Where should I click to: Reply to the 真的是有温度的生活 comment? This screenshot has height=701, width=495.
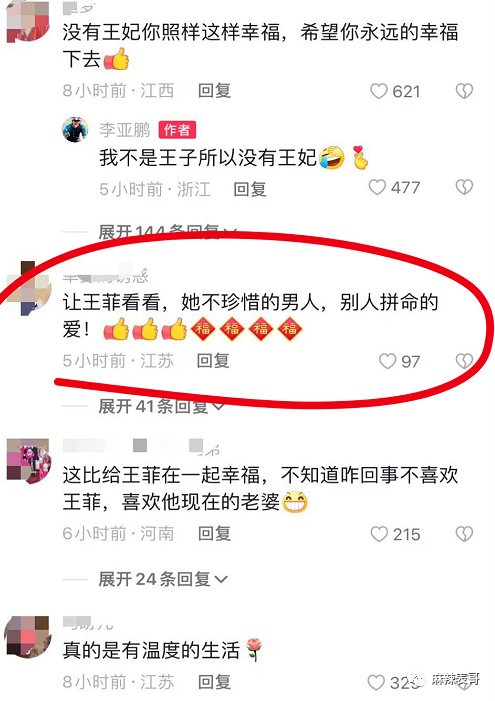214,682
